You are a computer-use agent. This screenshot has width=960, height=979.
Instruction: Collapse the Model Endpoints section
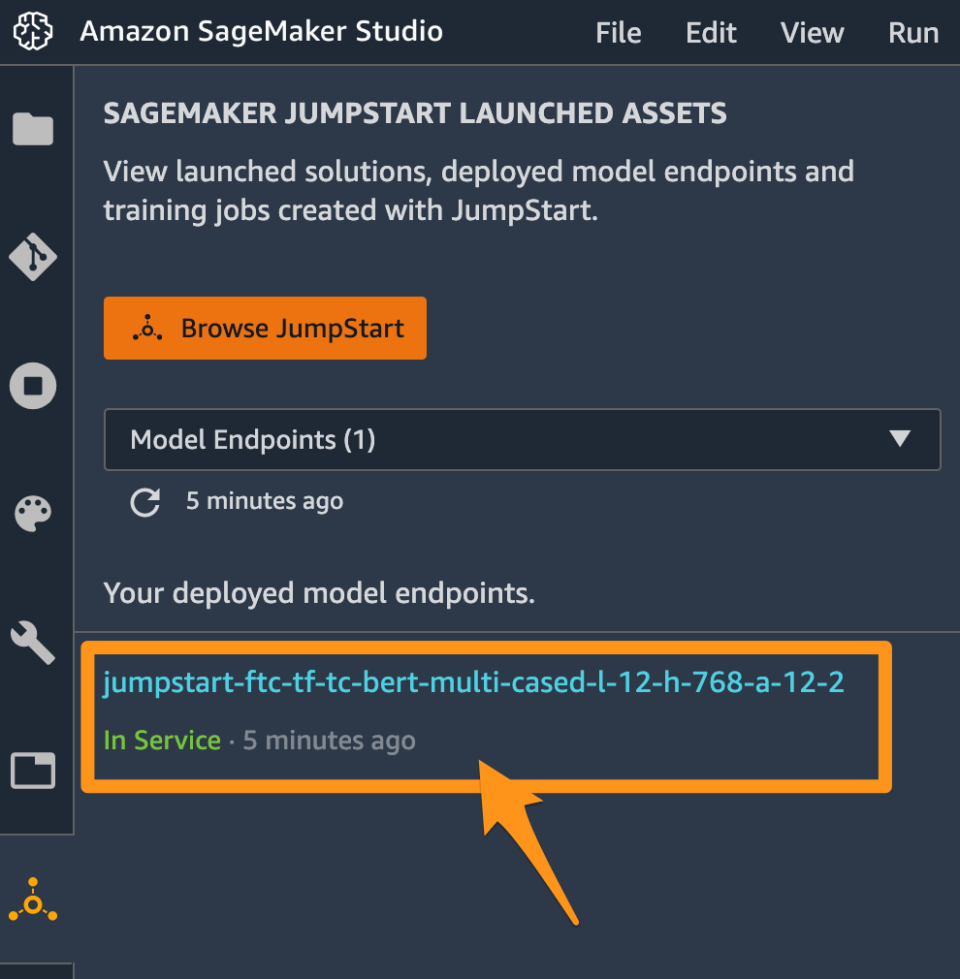click(x=899, y=439)
